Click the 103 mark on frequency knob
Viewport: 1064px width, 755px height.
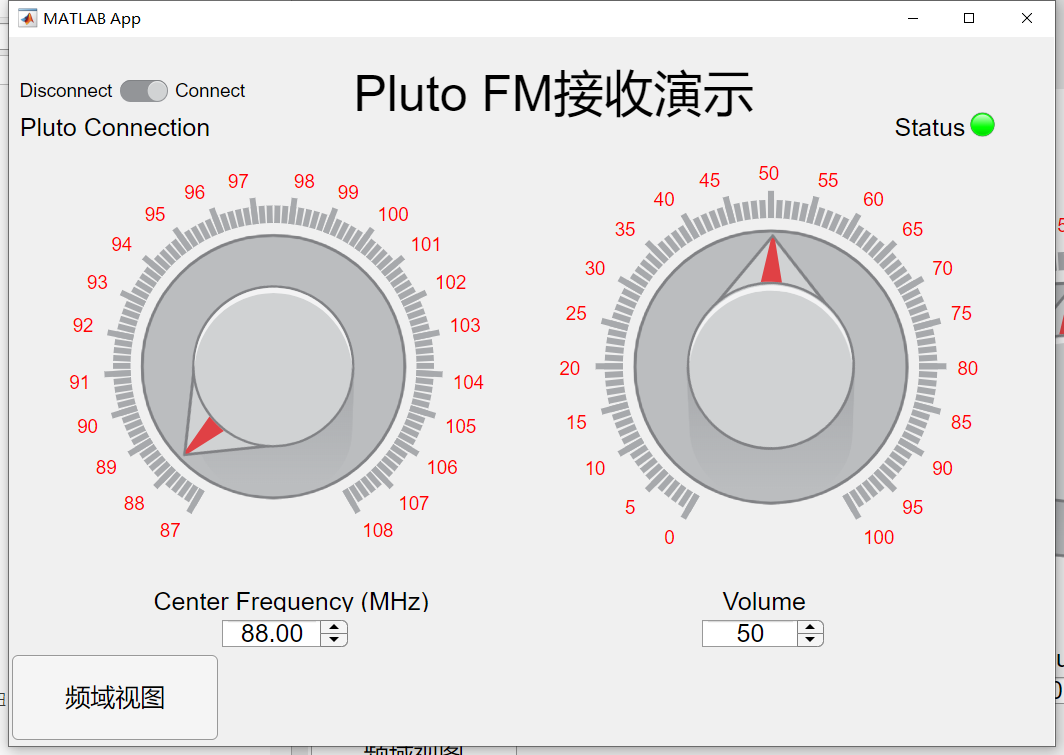tap(466, 326)
